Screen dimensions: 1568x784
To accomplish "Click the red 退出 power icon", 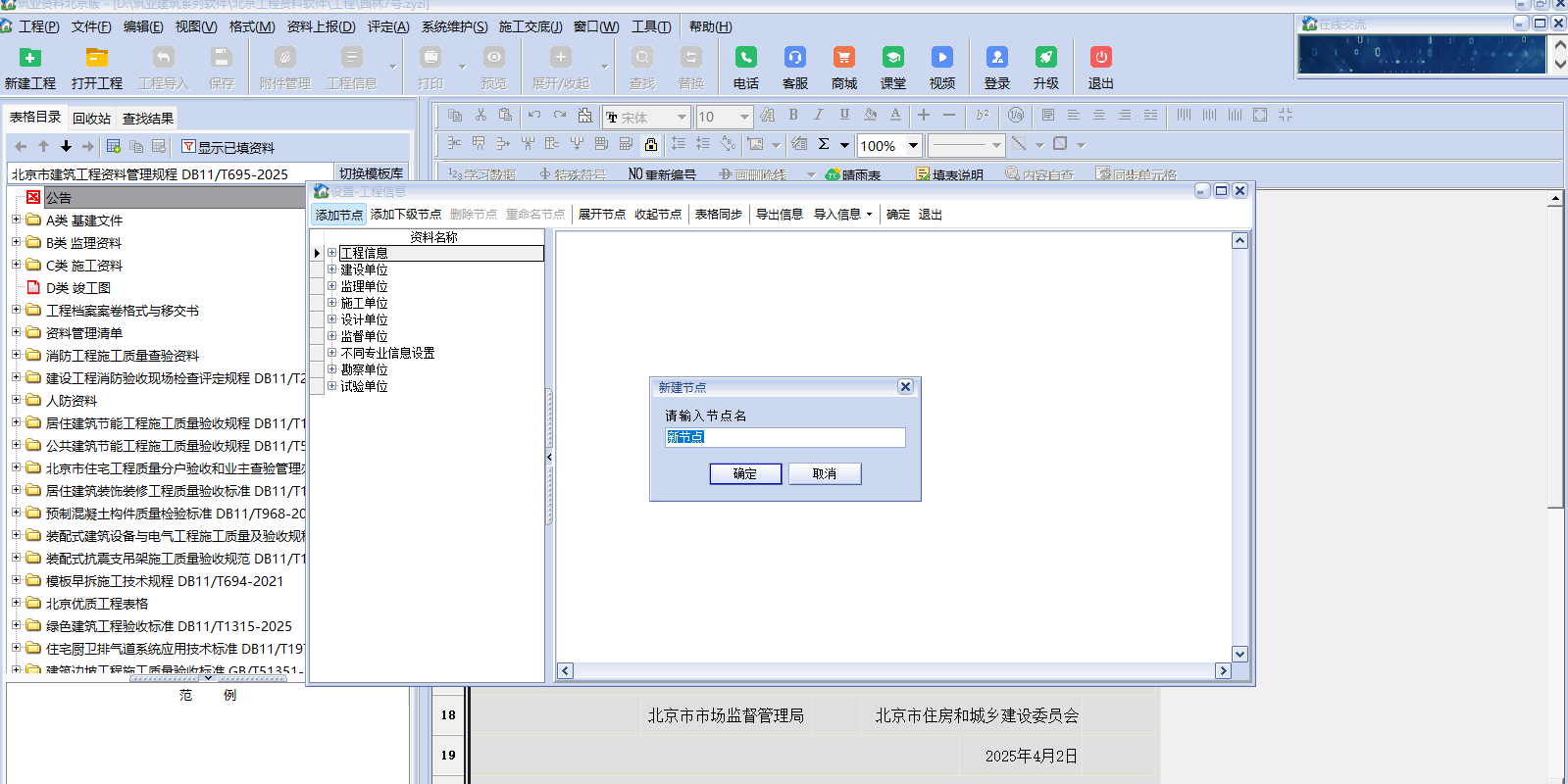I will click(x=1100, y=58).
